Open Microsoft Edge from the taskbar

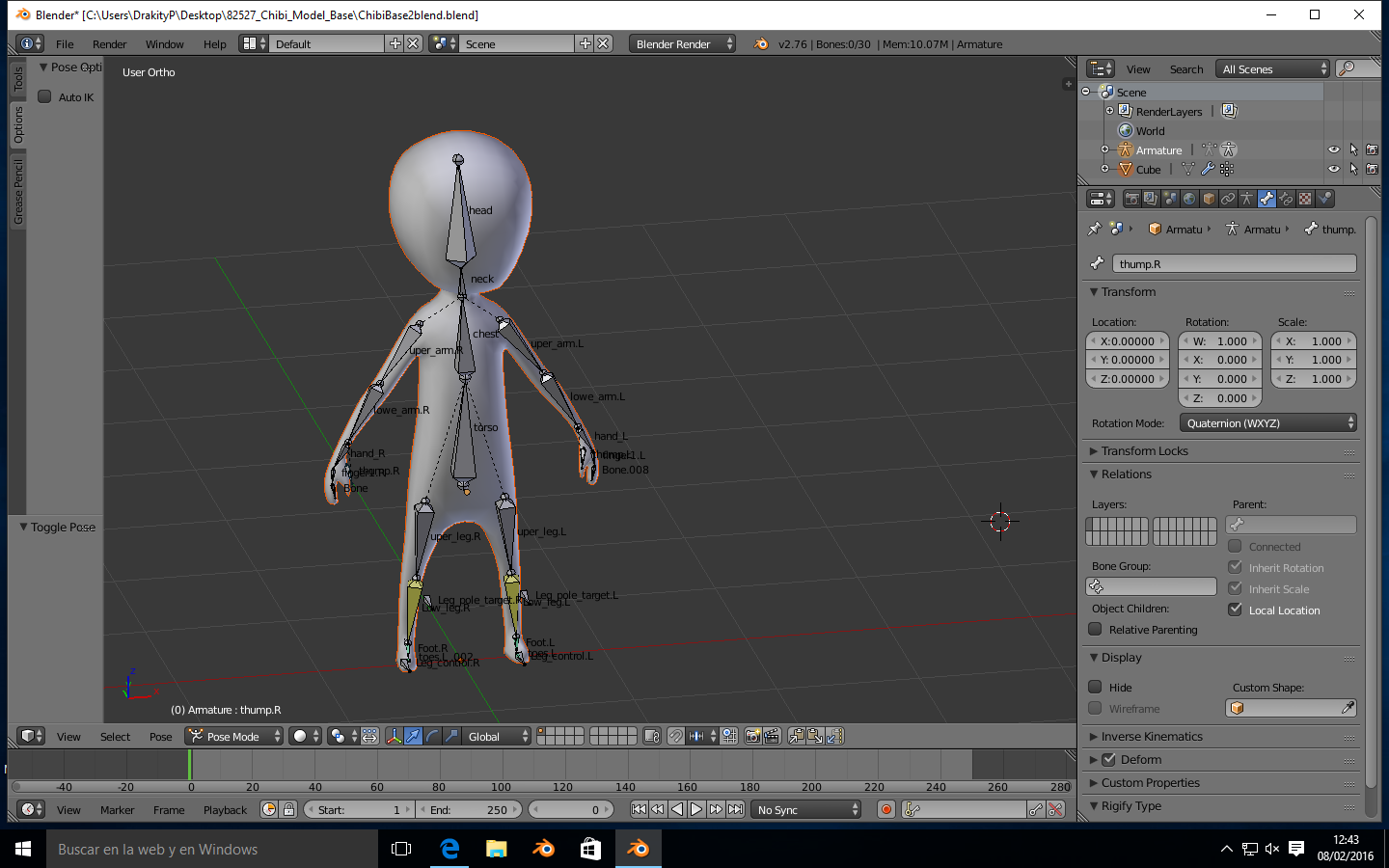click(x=449, y=849)
